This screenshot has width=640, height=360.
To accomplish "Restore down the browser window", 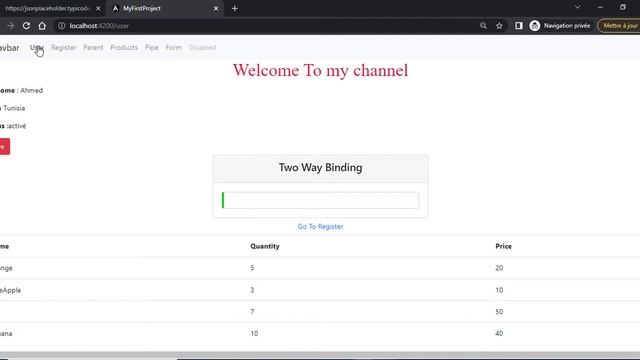I will (622, 7).
